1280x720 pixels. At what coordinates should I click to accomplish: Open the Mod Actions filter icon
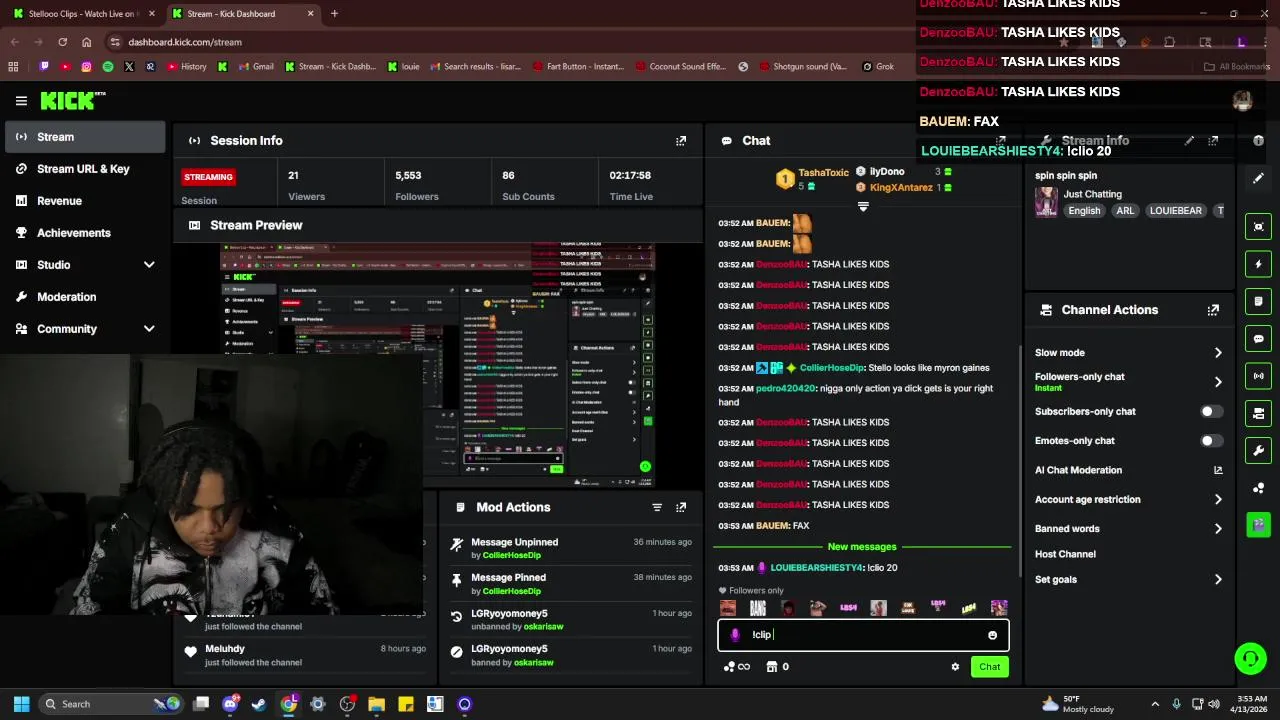[657, 507]
